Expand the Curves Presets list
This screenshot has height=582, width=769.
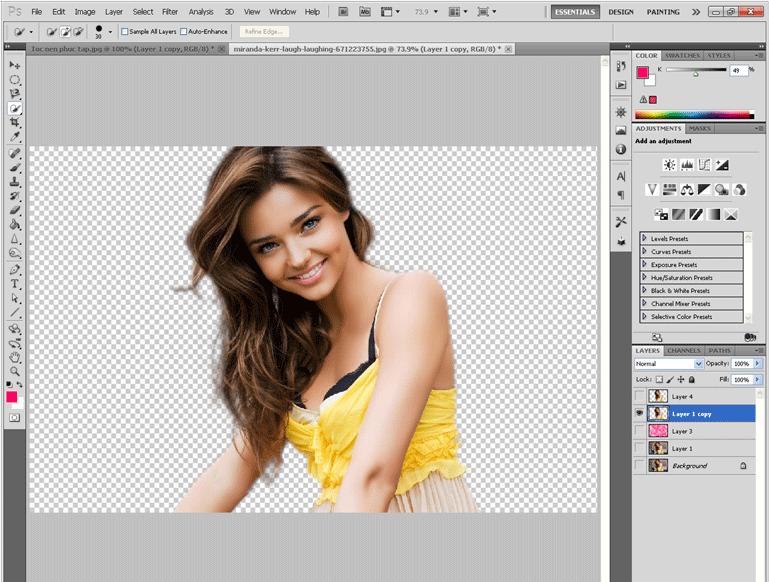[x=644, y=252]
